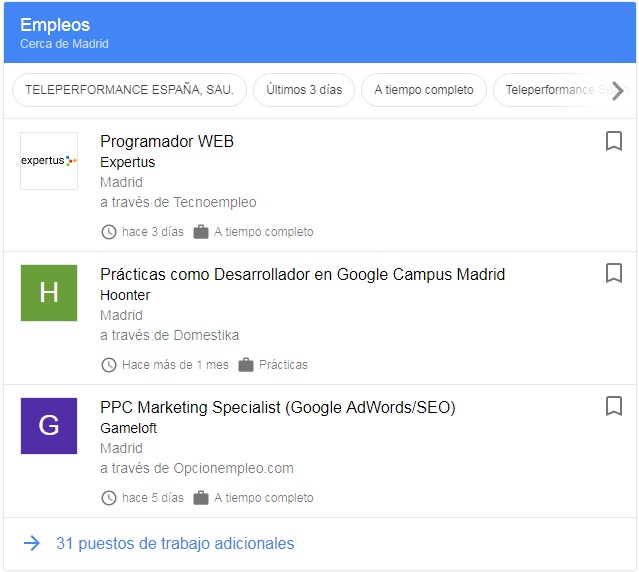Screen dimensions: 639x572
Task: Click the clock icon beside hace 5 días
Action: point(109,498)
